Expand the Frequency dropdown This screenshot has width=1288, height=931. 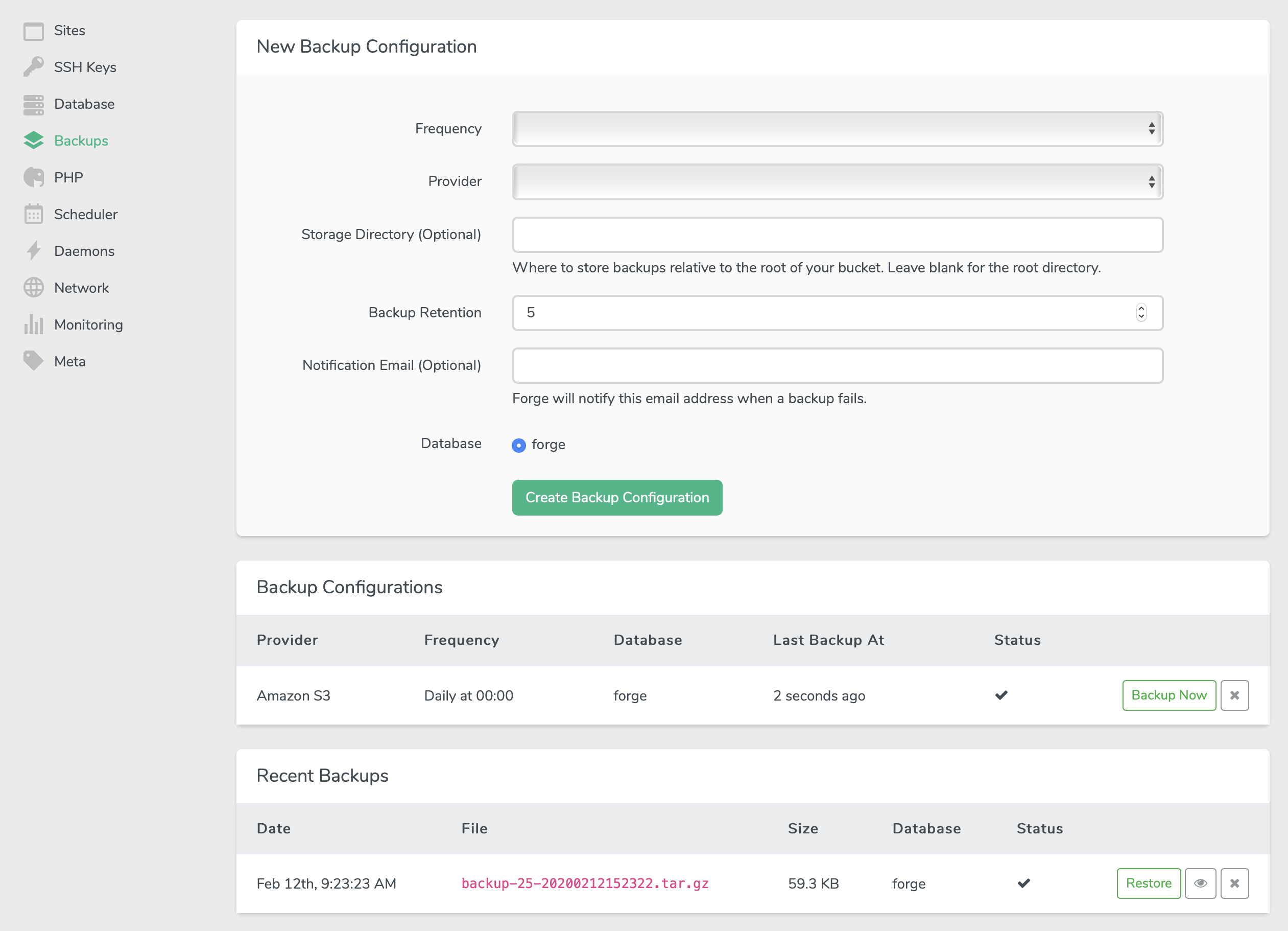click(x=837, y=128)
